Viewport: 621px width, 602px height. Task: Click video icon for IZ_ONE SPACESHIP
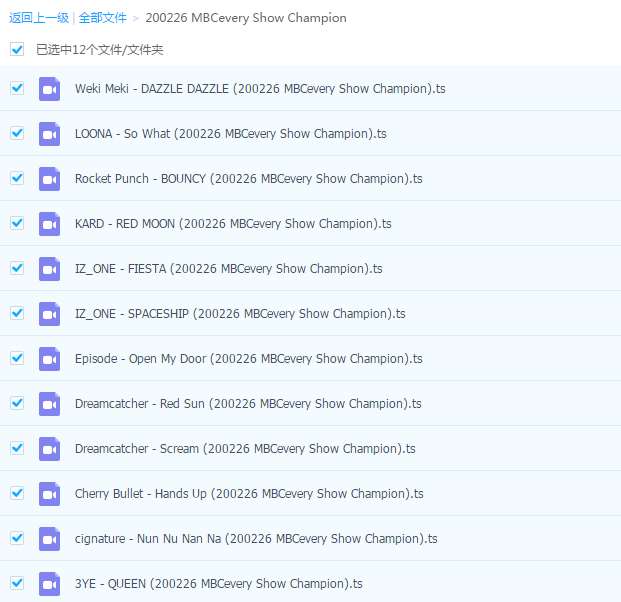pyautogui.click(x=50, y=314)
